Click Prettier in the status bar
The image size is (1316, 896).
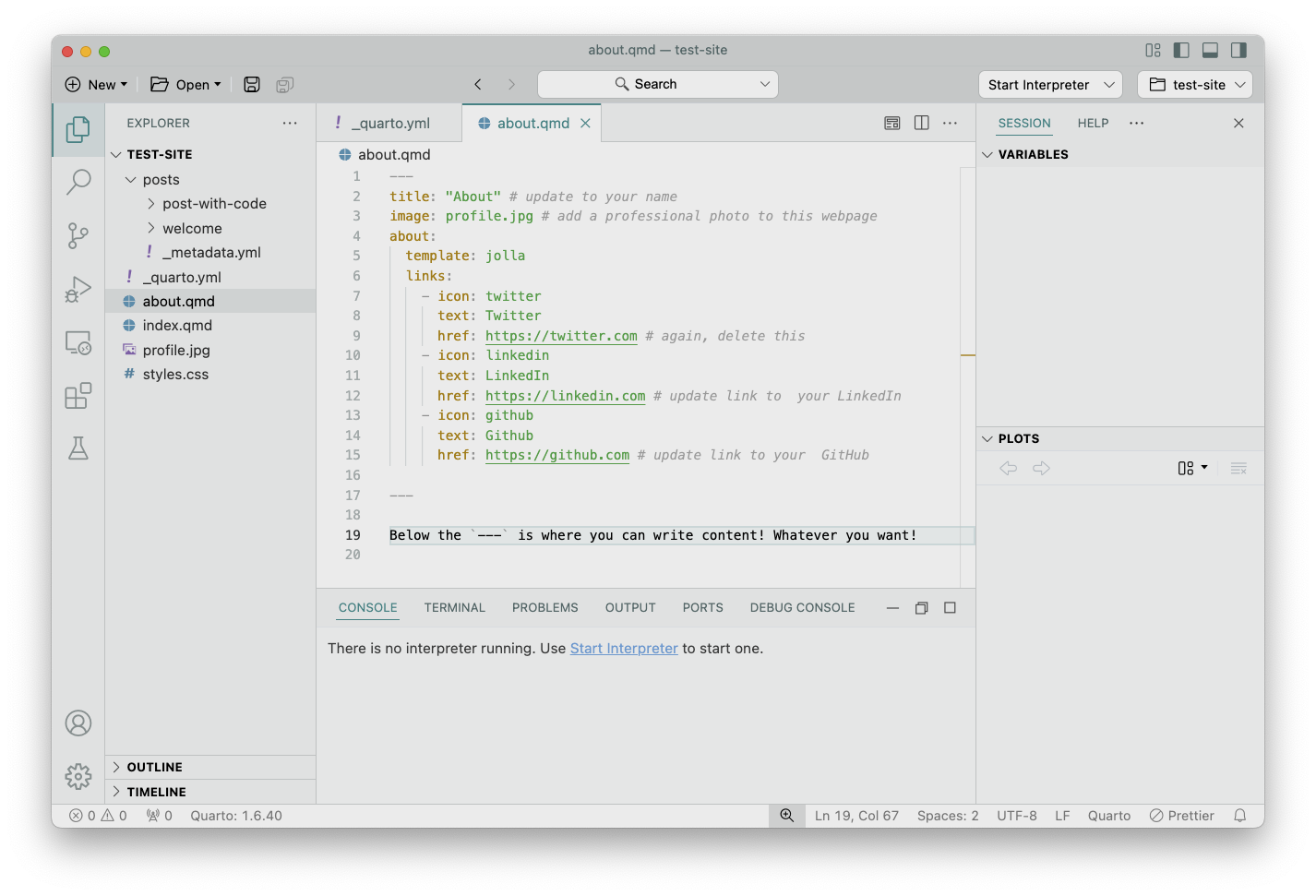(1181, 816)
